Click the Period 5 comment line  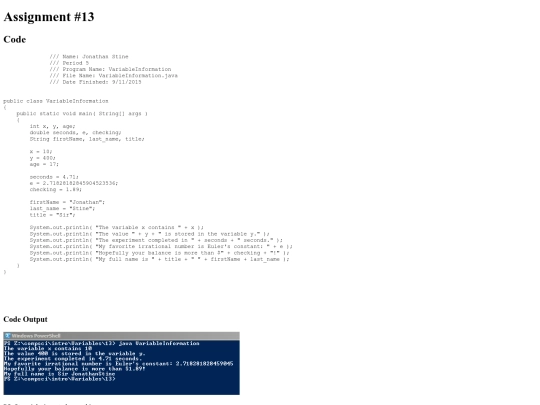click(x=69, y=63)
